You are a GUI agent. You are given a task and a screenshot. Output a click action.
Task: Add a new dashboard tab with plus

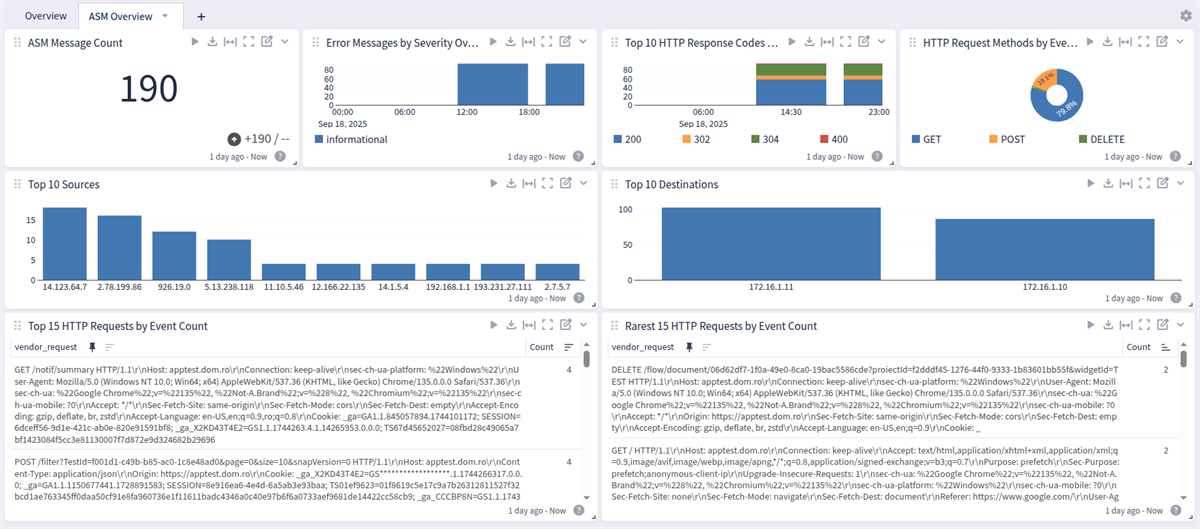pyautogui.click(x=201, y=16)
